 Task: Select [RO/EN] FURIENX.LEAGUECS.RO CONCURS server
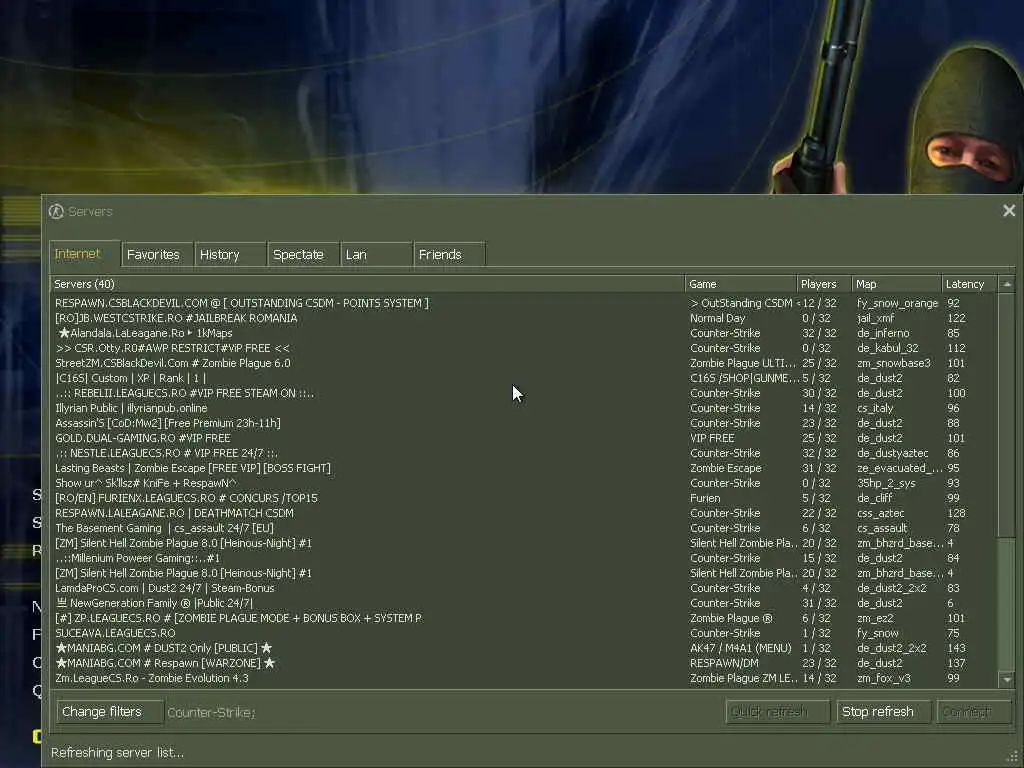click(526, 498)
